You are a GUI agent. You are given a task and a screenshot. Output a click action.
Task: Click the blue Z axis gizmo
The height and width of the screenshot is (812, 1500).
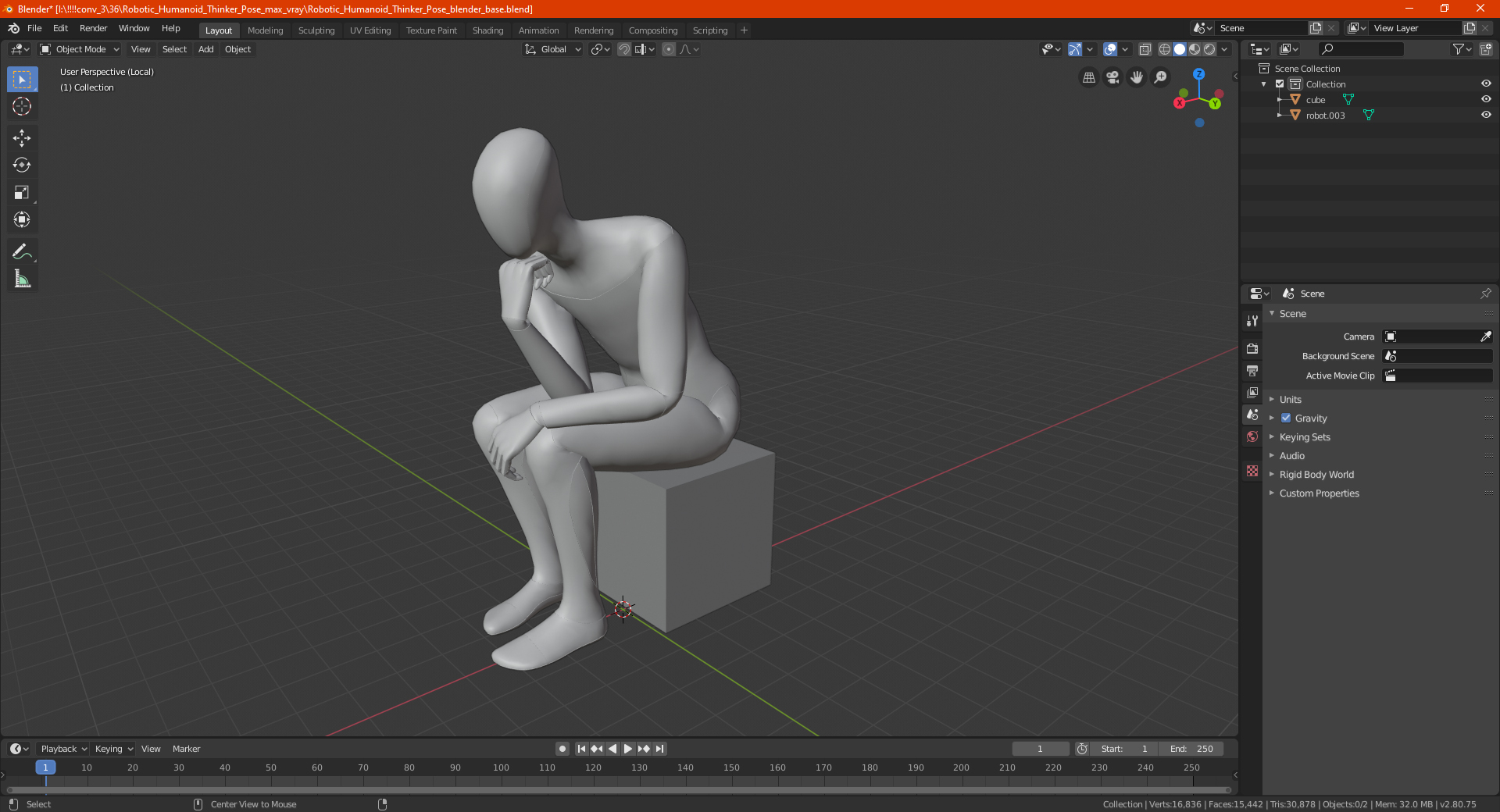(1198, 74)
